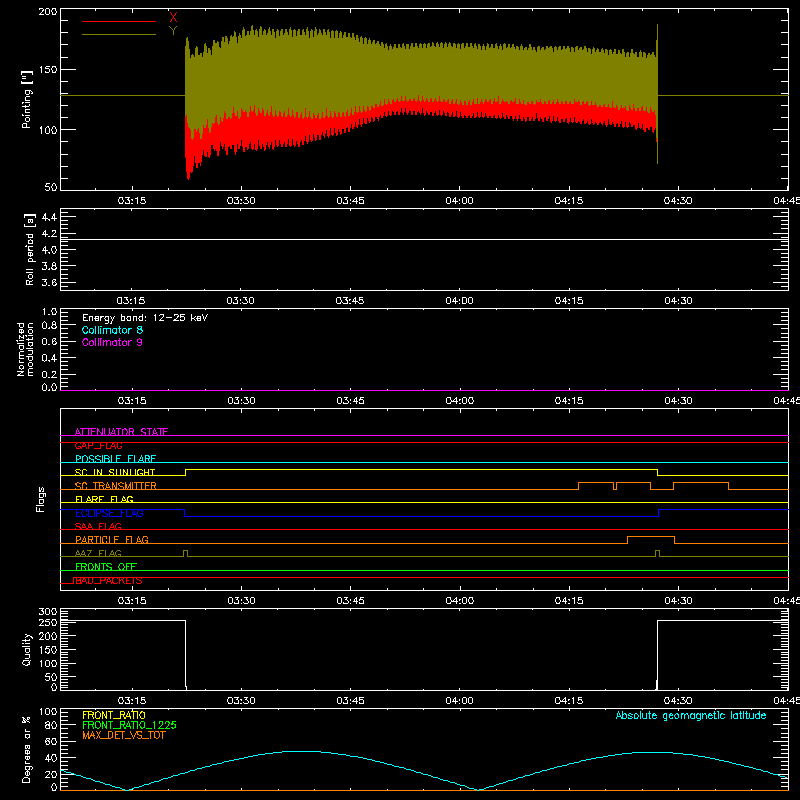Image resolution: width=800 pixels, height=800 pixels.
Task: Click the Pointing axis title
Action: pos(27,99)
